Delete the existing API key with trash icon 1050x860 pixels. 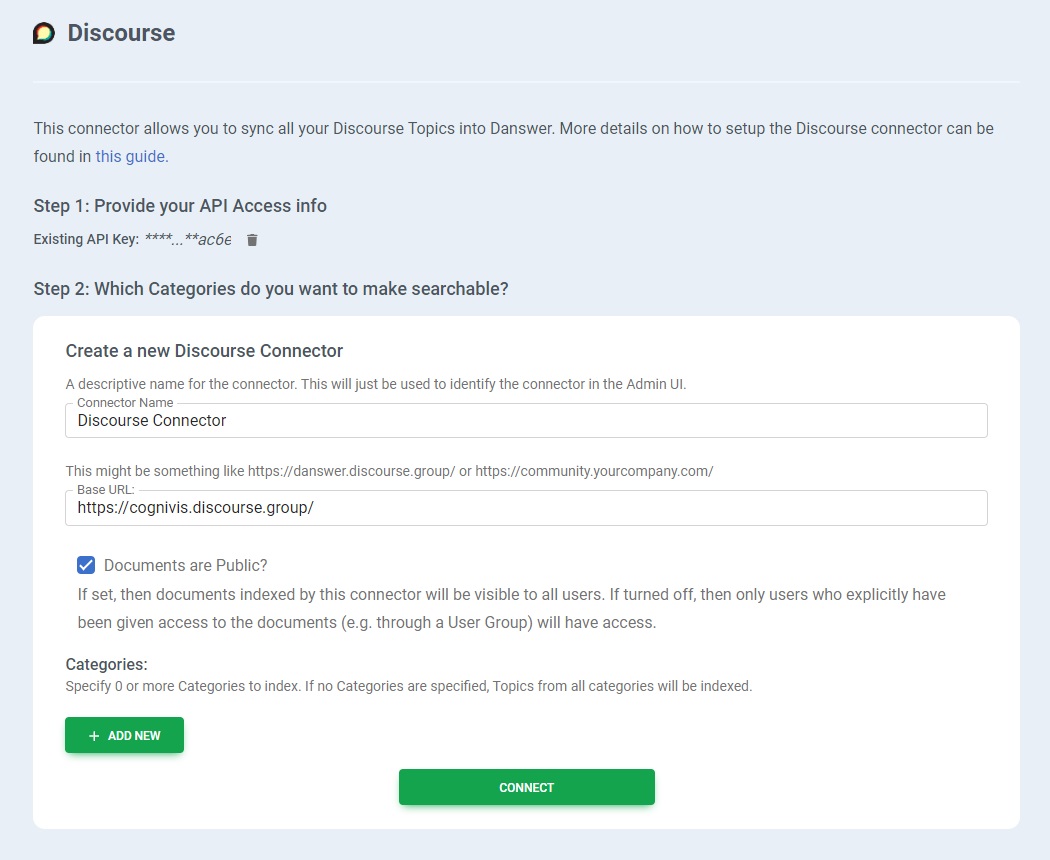coord(252,240)
